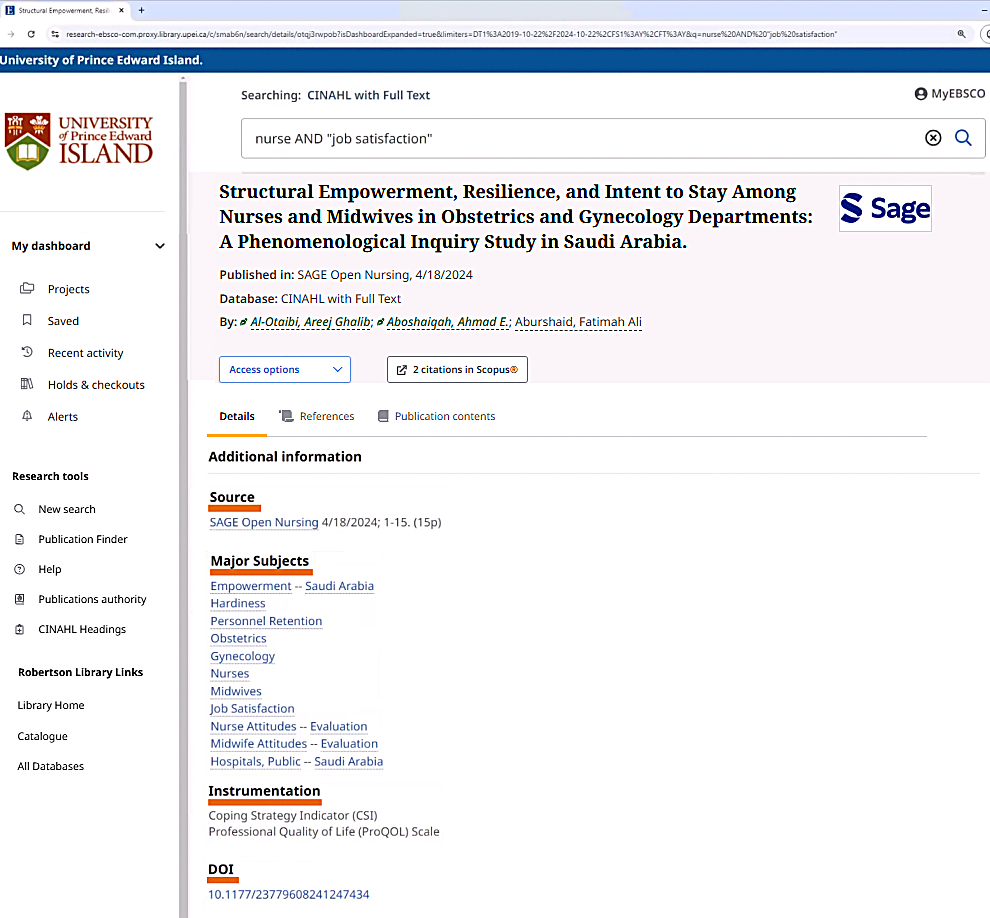Clear the search box with X icon
Image resolution: width=990 pixels, height=918 pixels.
[x=933, y=138]
